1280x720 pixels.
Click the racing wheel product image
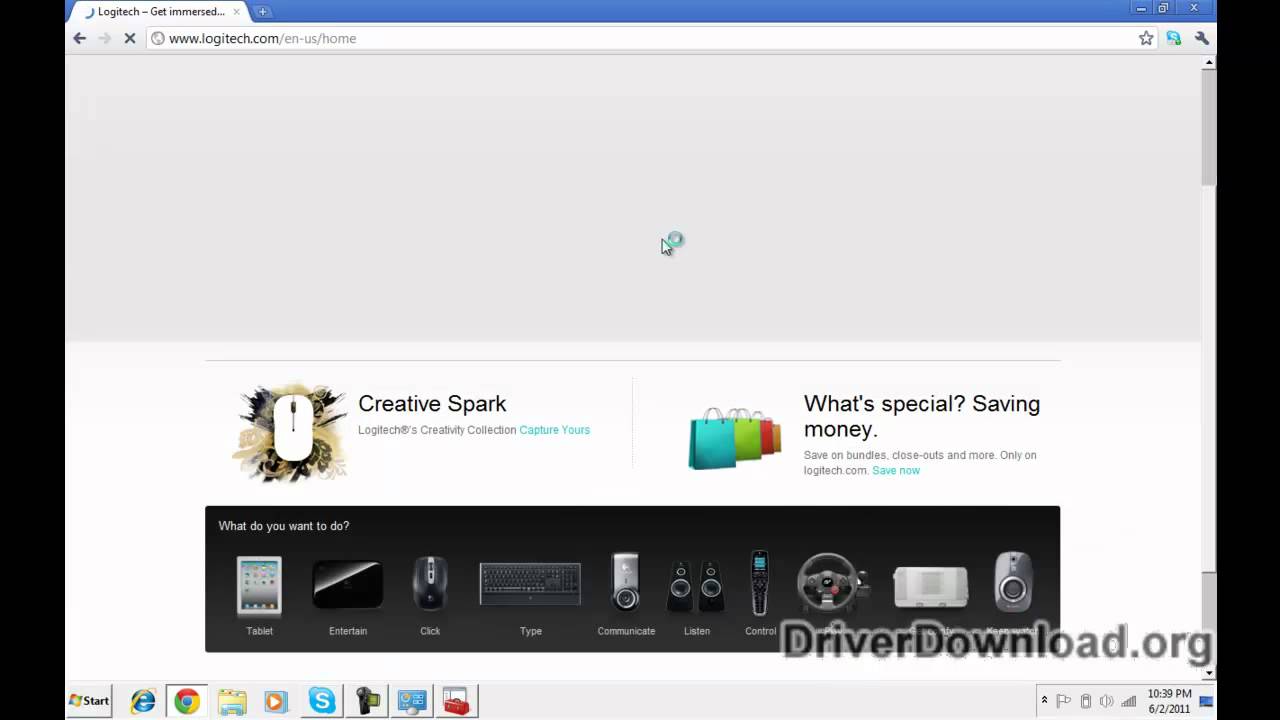coord(832,581)
